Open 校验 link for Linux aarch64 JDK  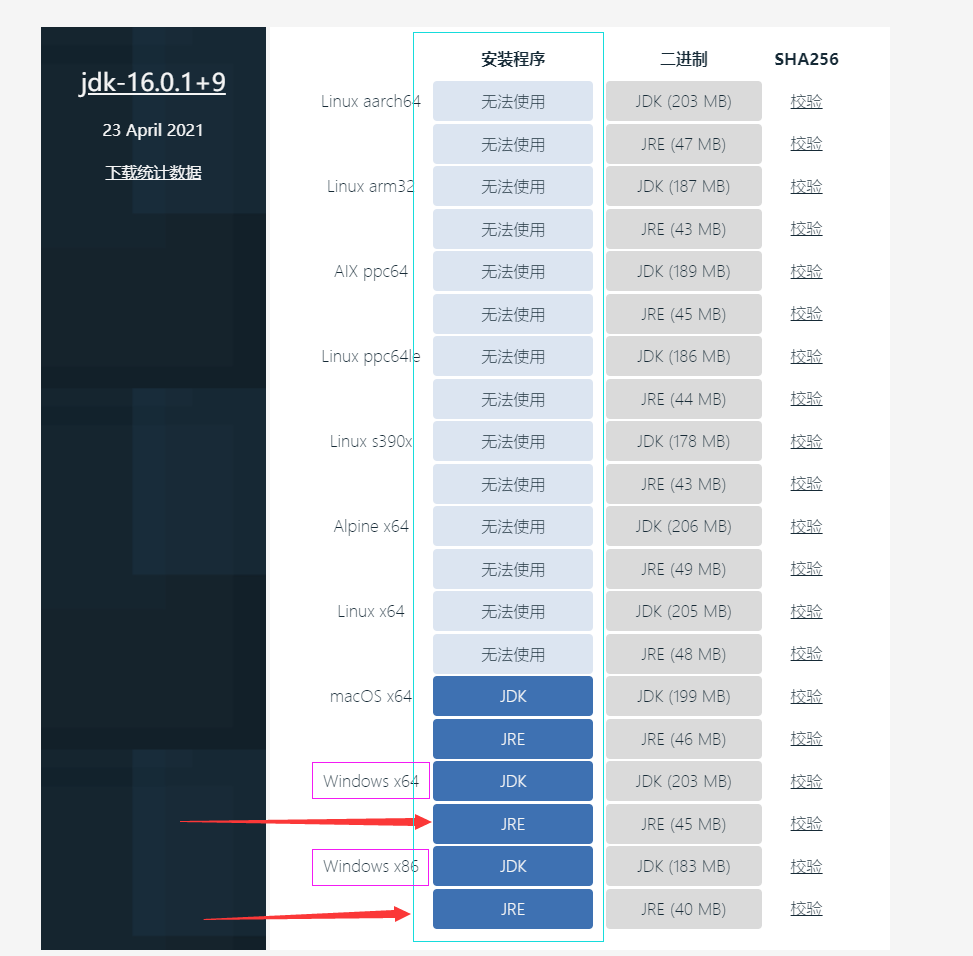[806, 101]
